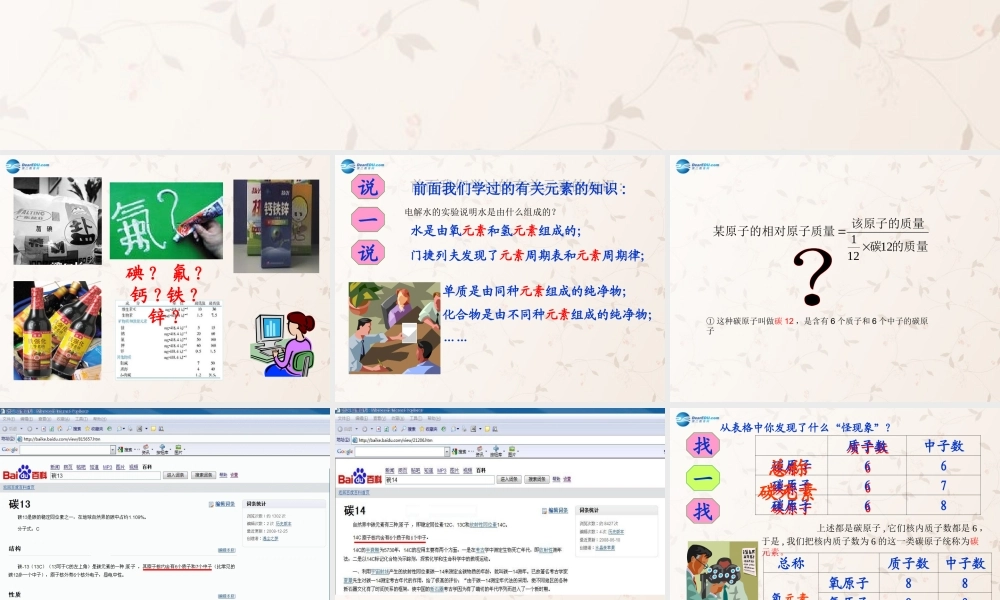The width and height of the screenshot is (1000, 600).
Task: Click the Back navigation icon in the 碳13 browser
Action: [5, 428]
